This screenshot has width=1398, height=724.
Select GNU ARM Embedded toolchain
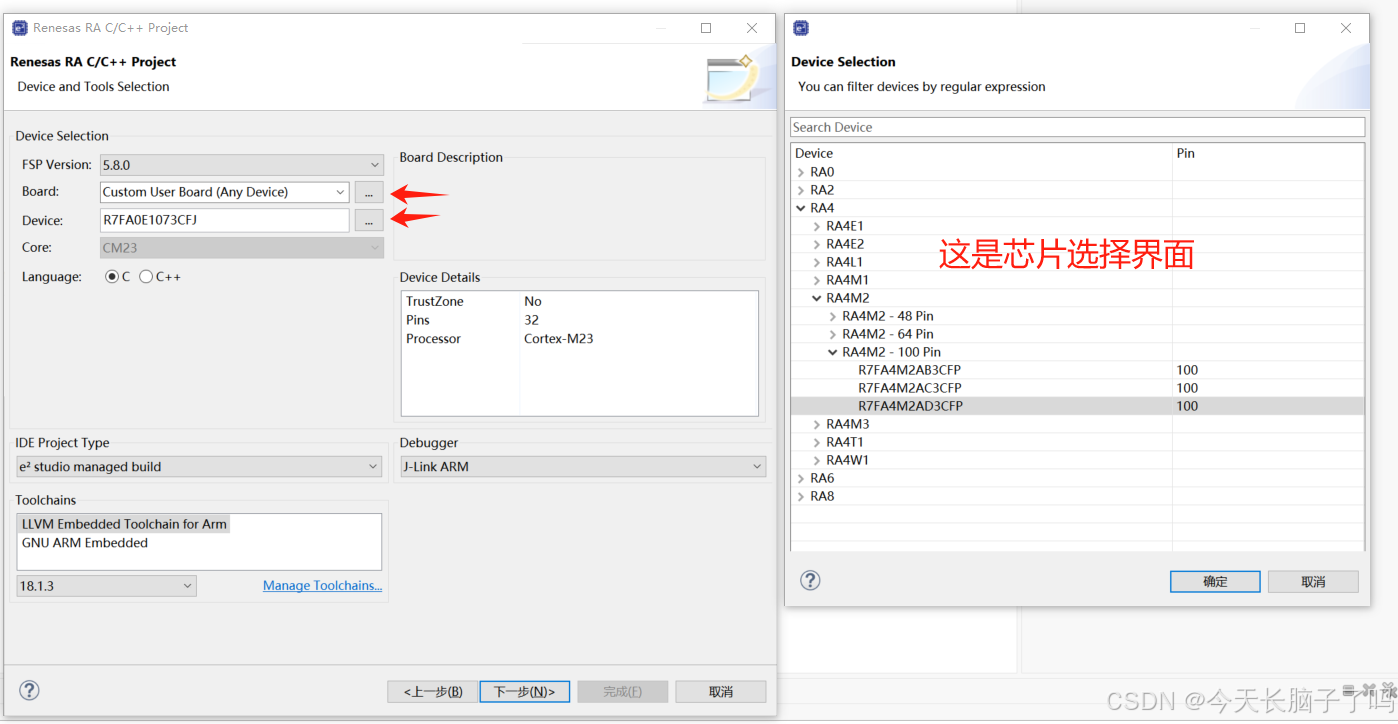85,543
